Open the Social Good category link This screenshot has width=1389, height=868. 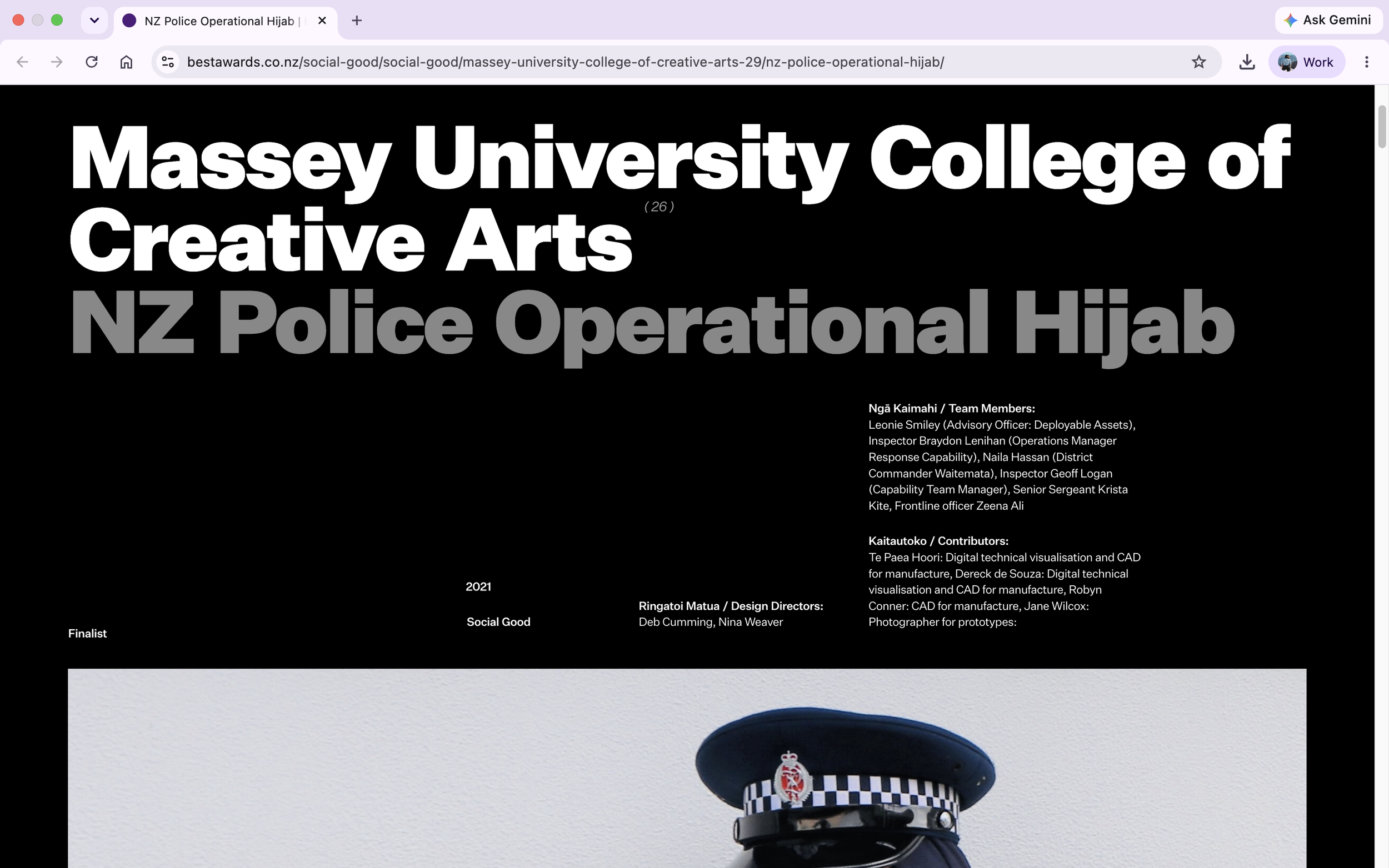click(x=498, y=622)
